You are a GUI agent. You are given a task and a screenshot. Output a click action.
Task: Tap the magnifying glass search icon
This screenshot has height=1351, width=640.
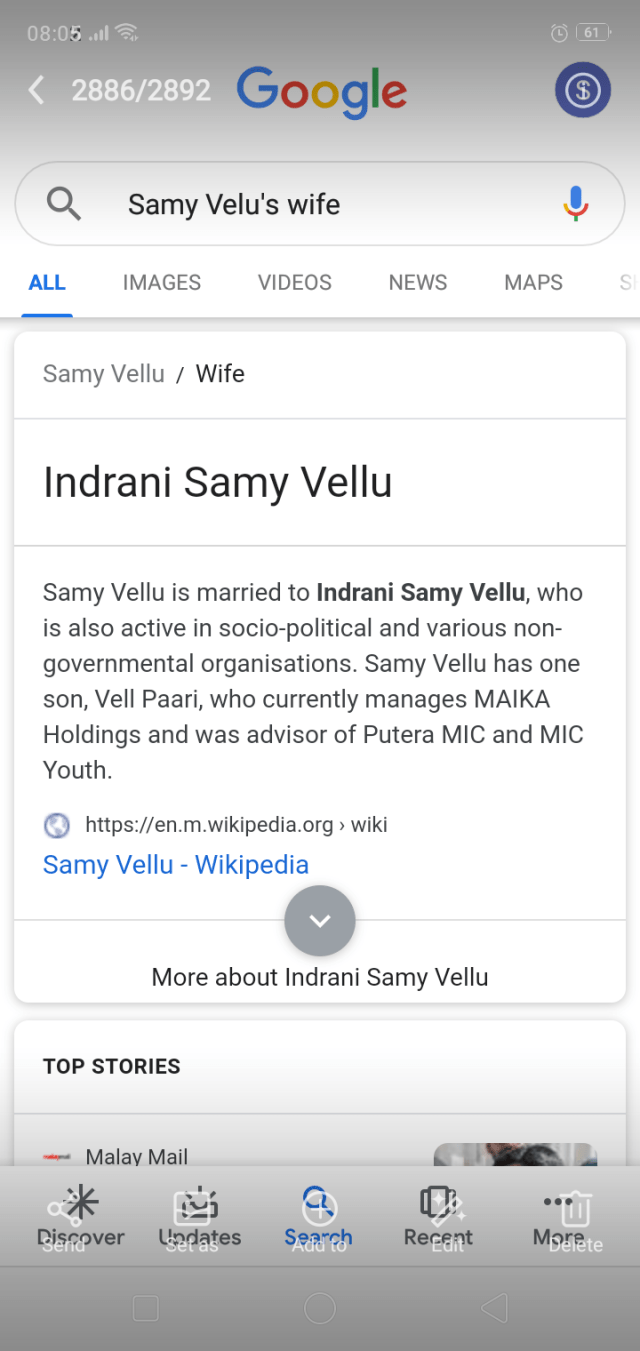point(64,204)
